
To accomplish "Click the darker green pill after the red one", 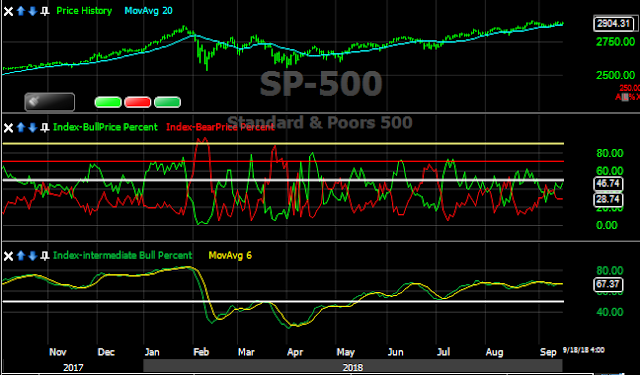I will pos(167,102).
